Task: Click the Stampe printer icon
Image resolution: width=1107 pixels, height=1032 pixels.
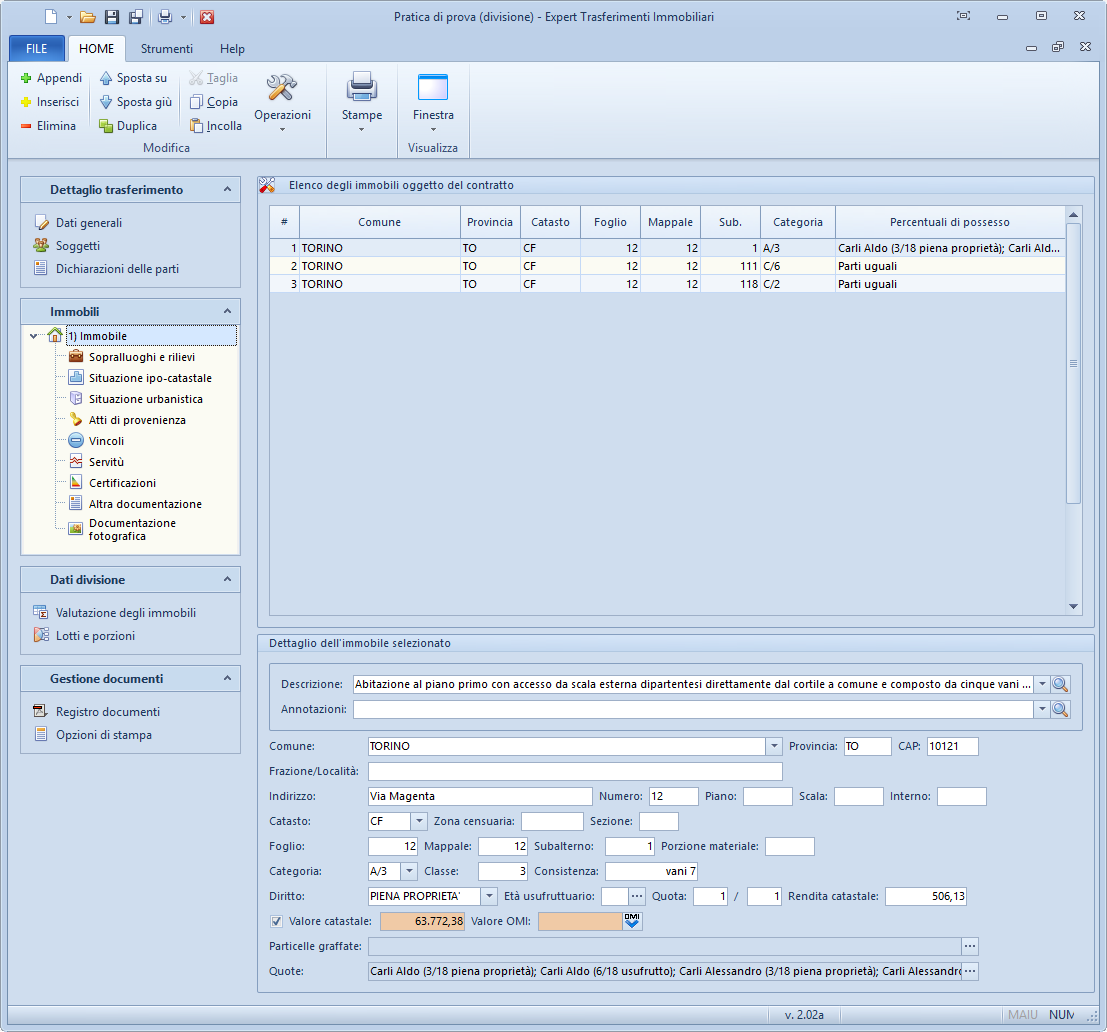Action: [x=361, y=89]
